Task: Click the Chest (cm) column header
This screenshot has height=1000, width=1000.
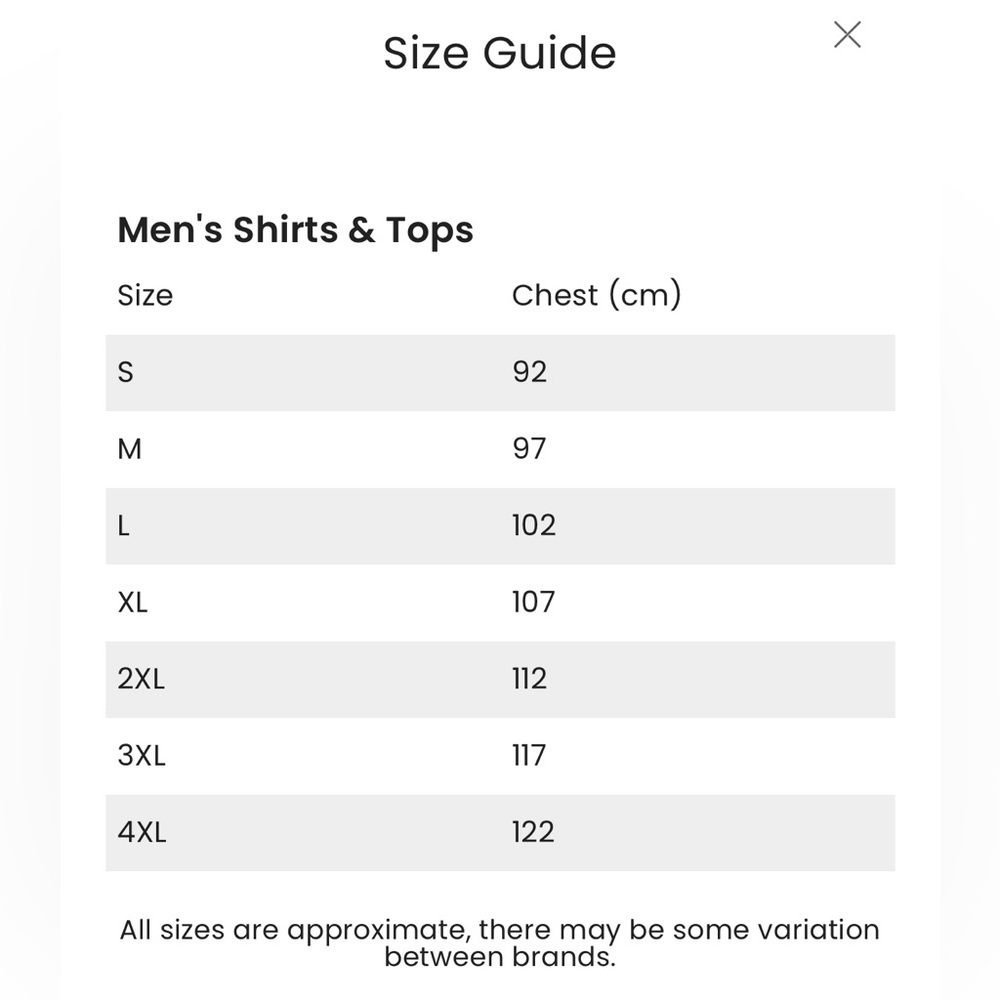Action: [x=596, y=295]
